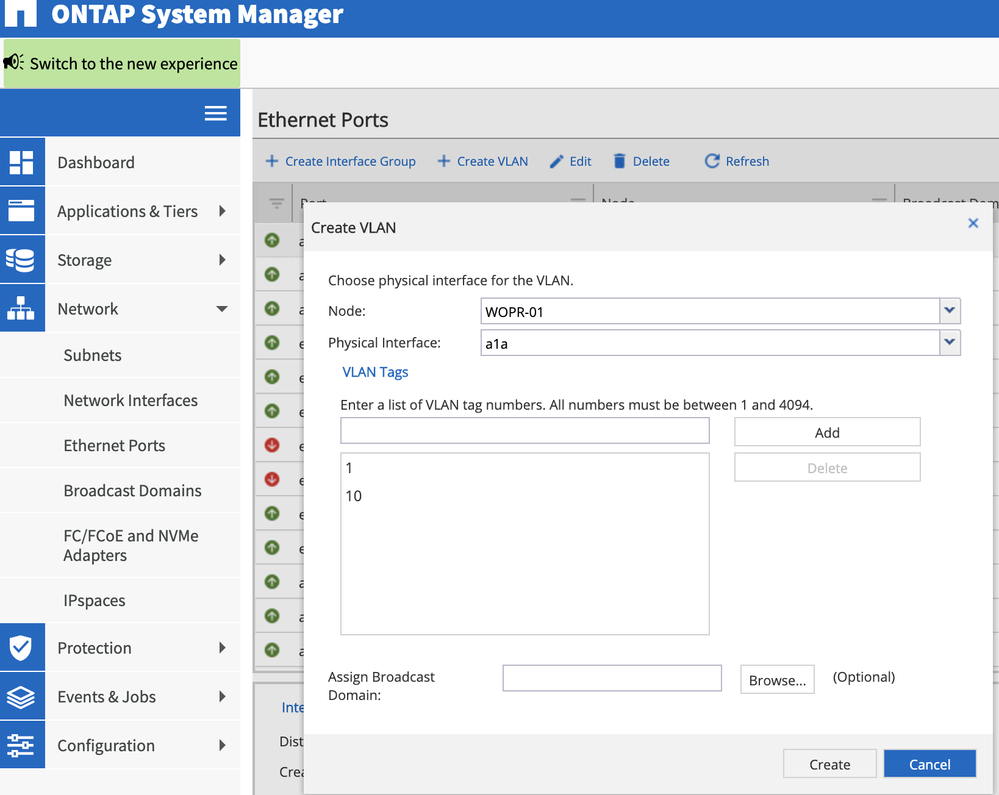
Task: Click Create button in dialog
Action: (x=829, y=764)
